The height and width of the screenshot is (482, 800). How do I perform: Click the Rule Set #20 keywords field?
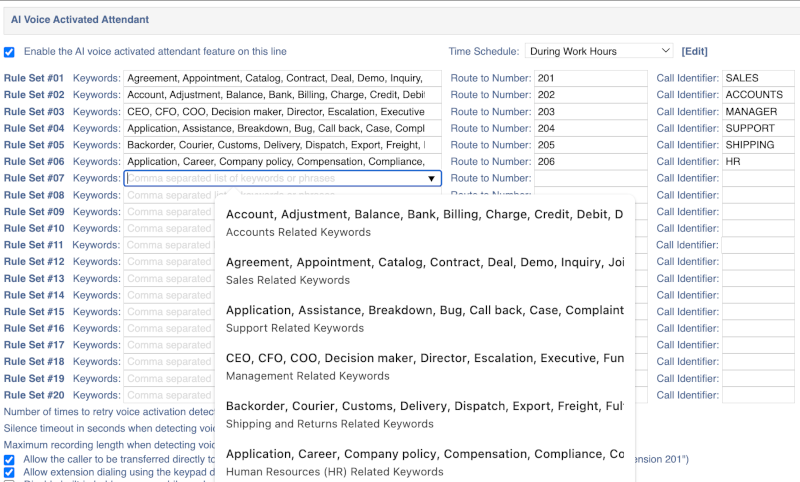169,395
